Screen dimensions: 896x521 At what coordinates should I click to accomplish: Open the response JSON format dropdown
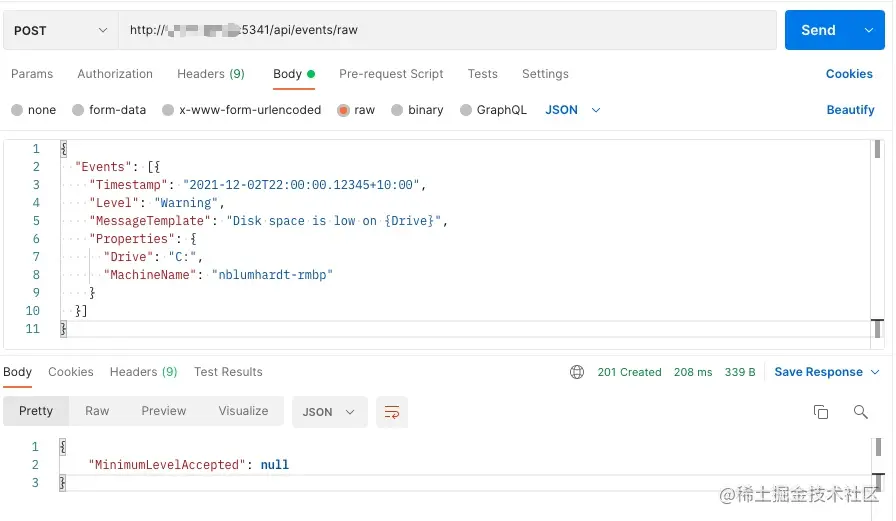point(329,412)
